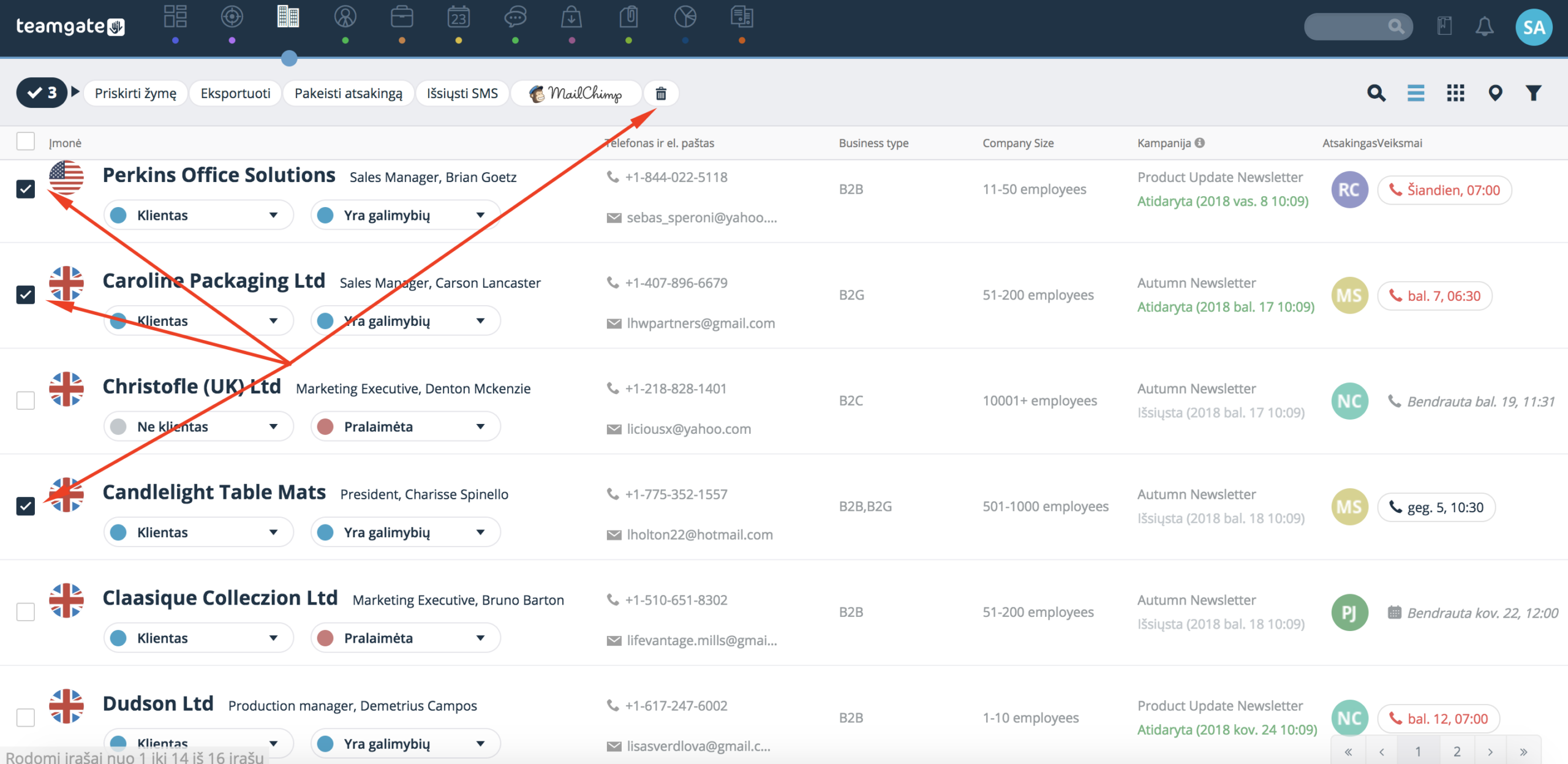Open the deals briefcase icon
This screenshot has height=764, width=1568.
click(x=402, y=17)
